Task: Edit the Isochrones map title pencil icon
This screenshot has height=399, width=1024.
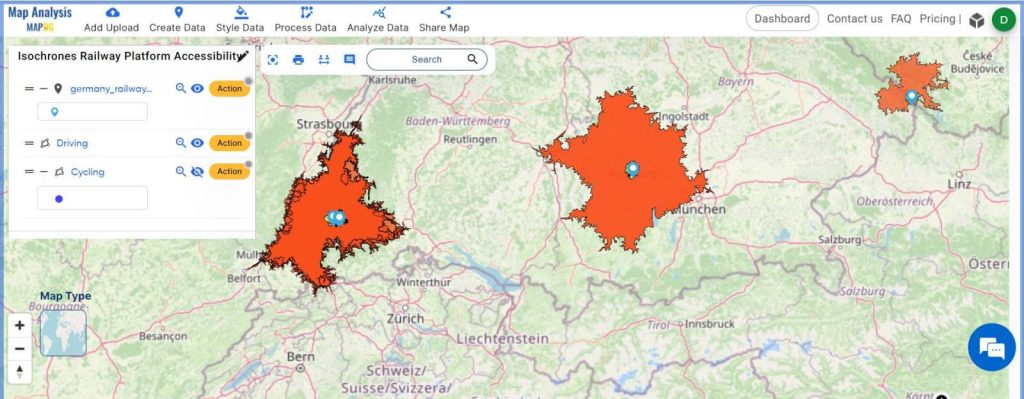Action: tap(245, 56)
